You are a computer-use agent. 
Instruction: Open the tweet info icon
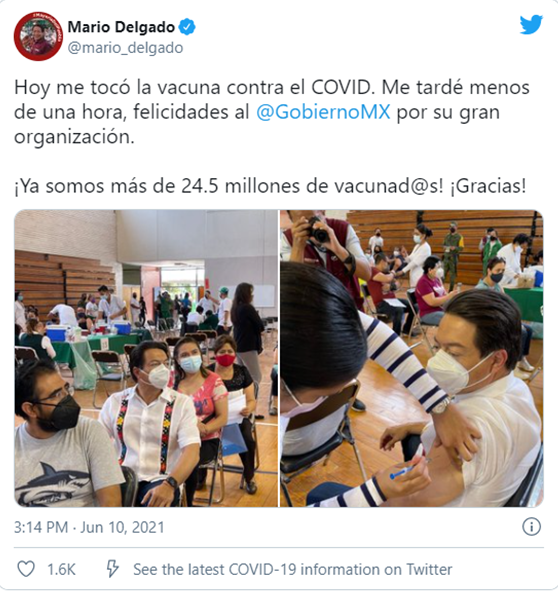(x=531, y=527)
